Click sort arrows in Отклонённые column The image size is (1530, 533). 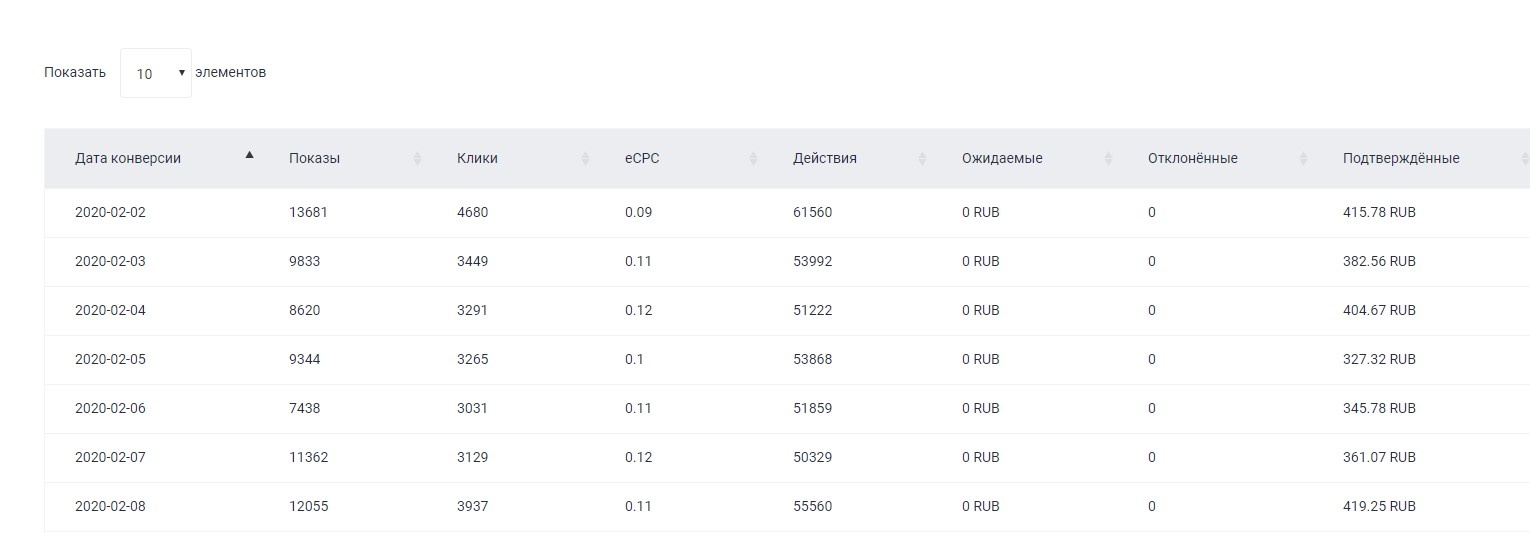click(1303, 158)
